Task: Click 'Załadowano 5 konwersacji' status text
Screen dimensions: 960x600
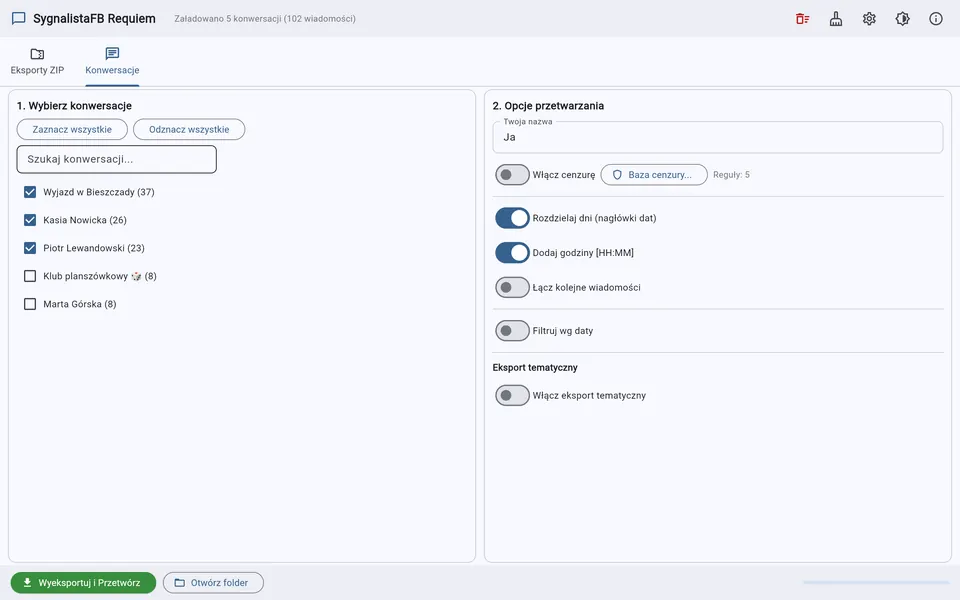Action: pos(265,19)
